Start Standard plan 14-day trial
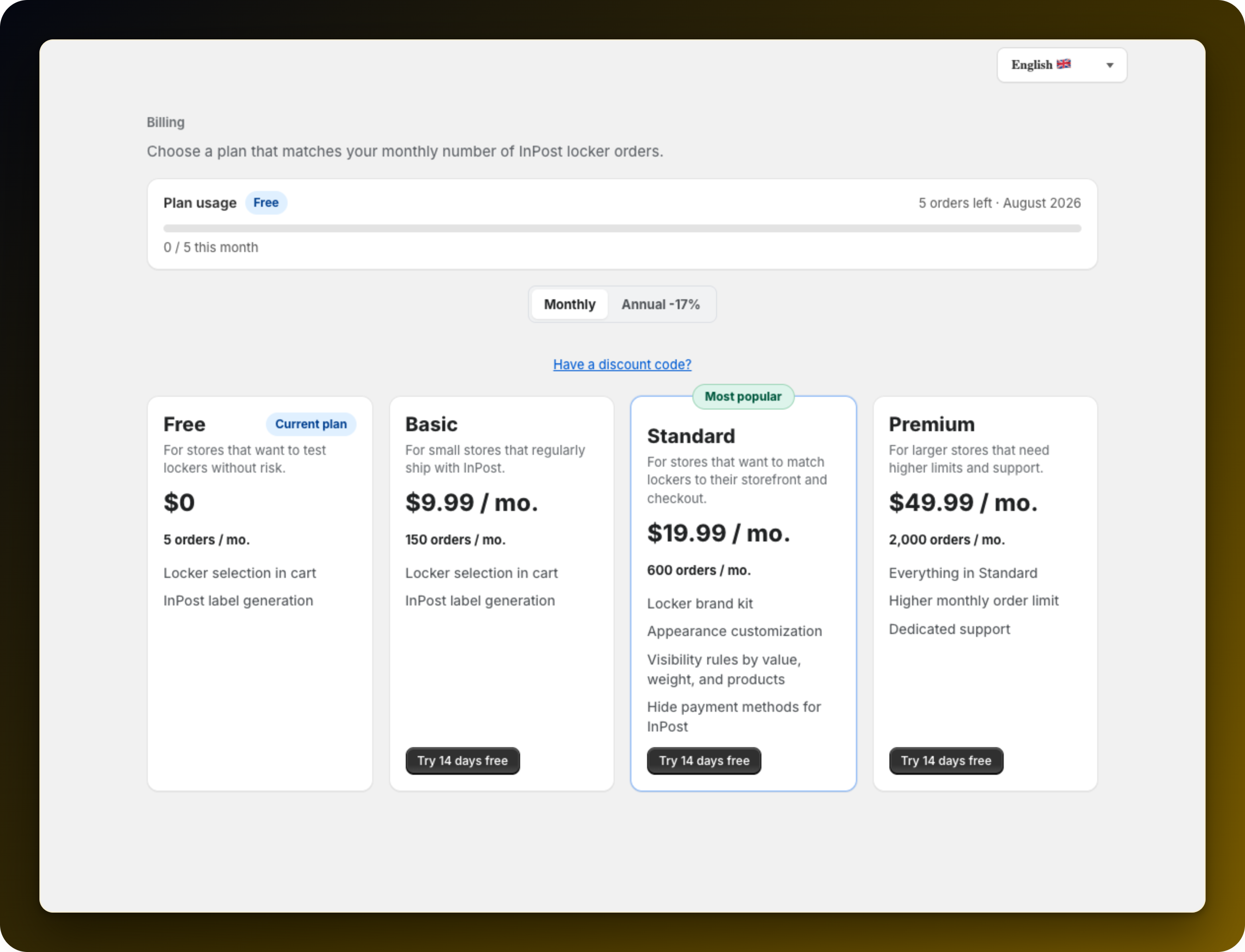Image resolution: width=1245 pixels, height=952 pixels. (x=704, y=761)
